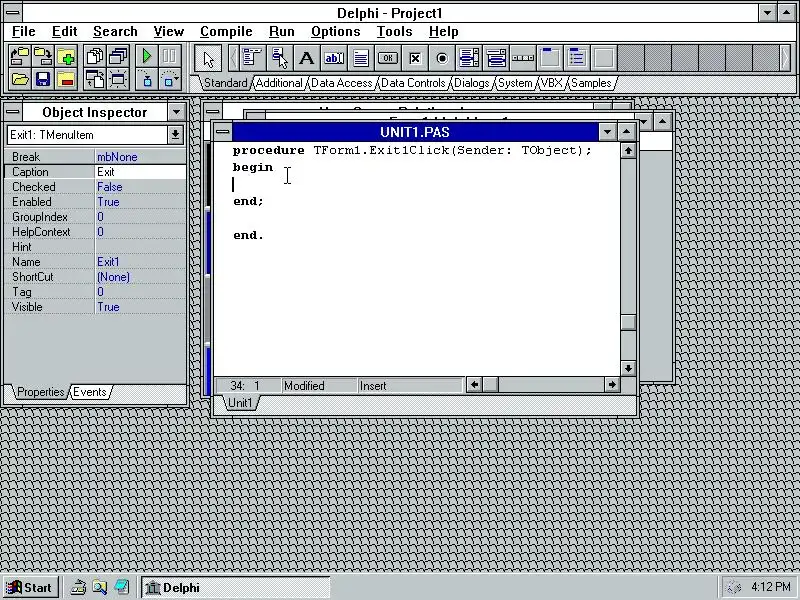This screenshot has height=600, width=800.
Task: Open the Options menu
Action: click(x=336, y=32)
